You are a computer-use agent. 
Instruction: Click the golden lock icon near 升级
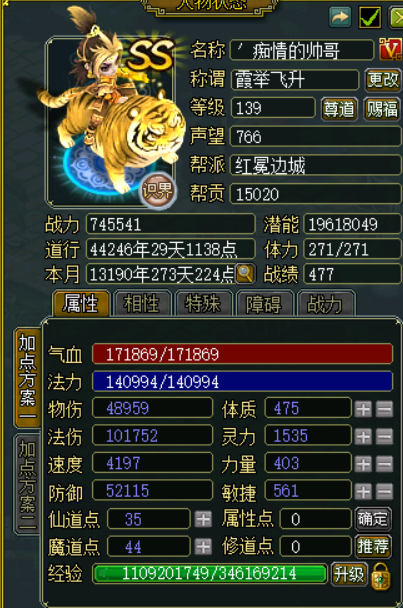(x=381, y=577)
